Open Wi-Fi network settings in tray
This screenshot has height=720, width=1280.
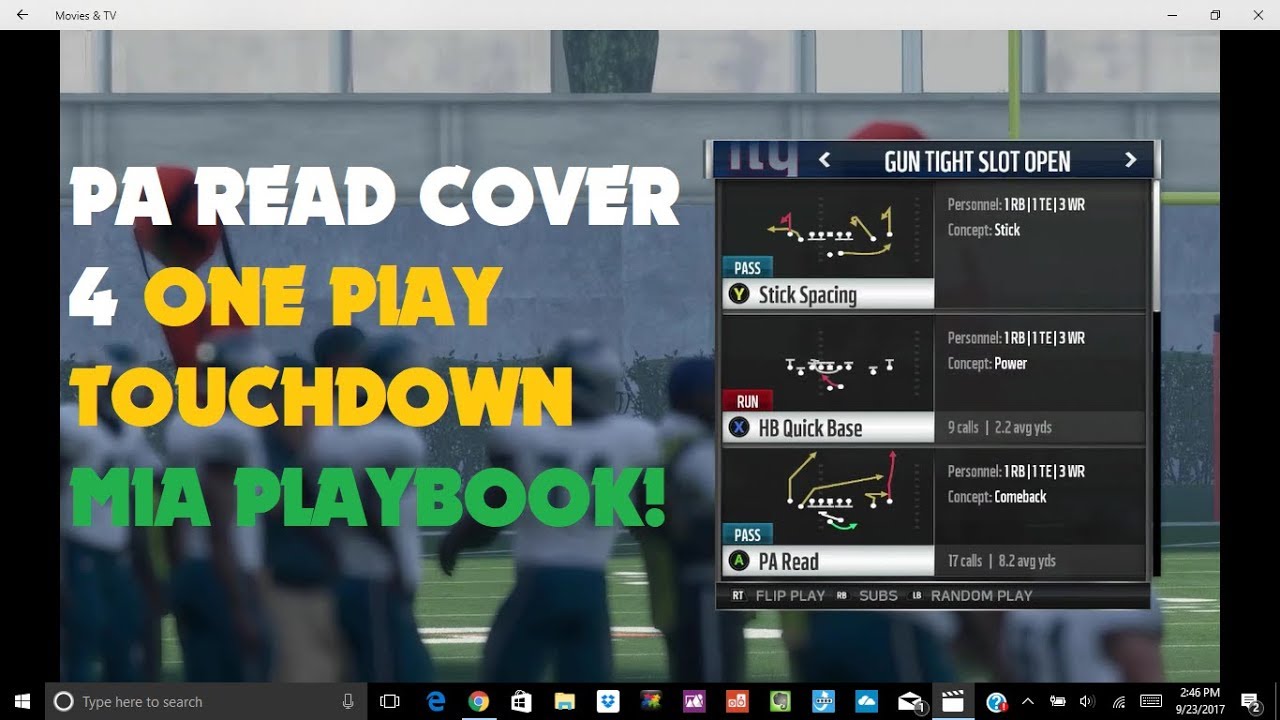click(x=1118, y=701)
